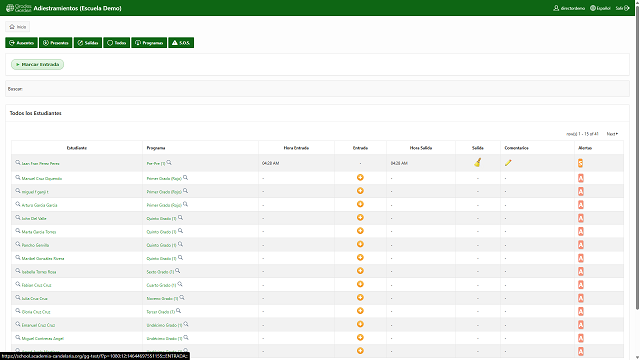
Task: Open Pre-Pre program link
Action: click(156, 164)
